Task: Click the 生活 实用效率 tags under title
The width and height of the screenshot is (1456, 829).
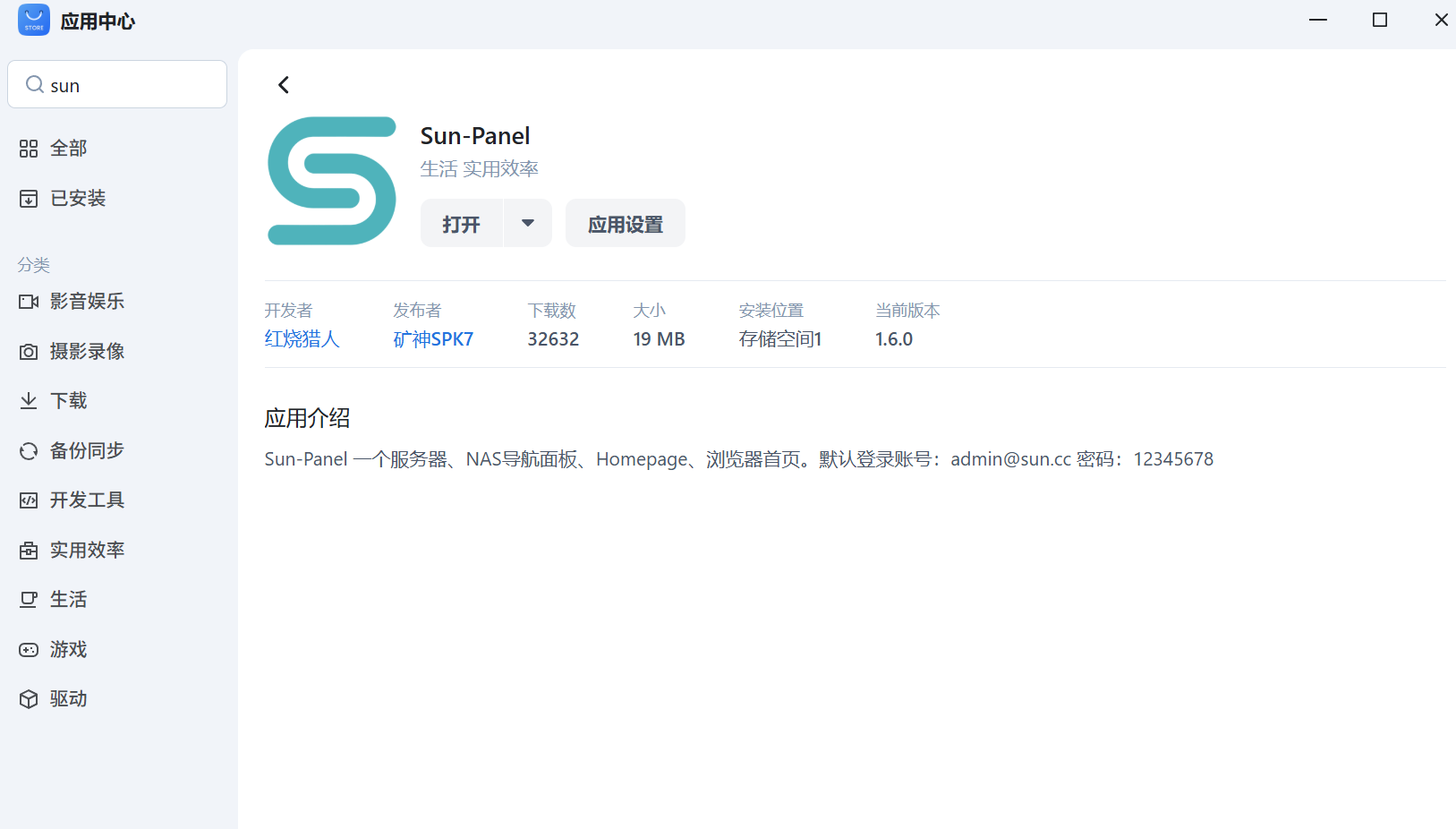Action: (x=480, y=169)
